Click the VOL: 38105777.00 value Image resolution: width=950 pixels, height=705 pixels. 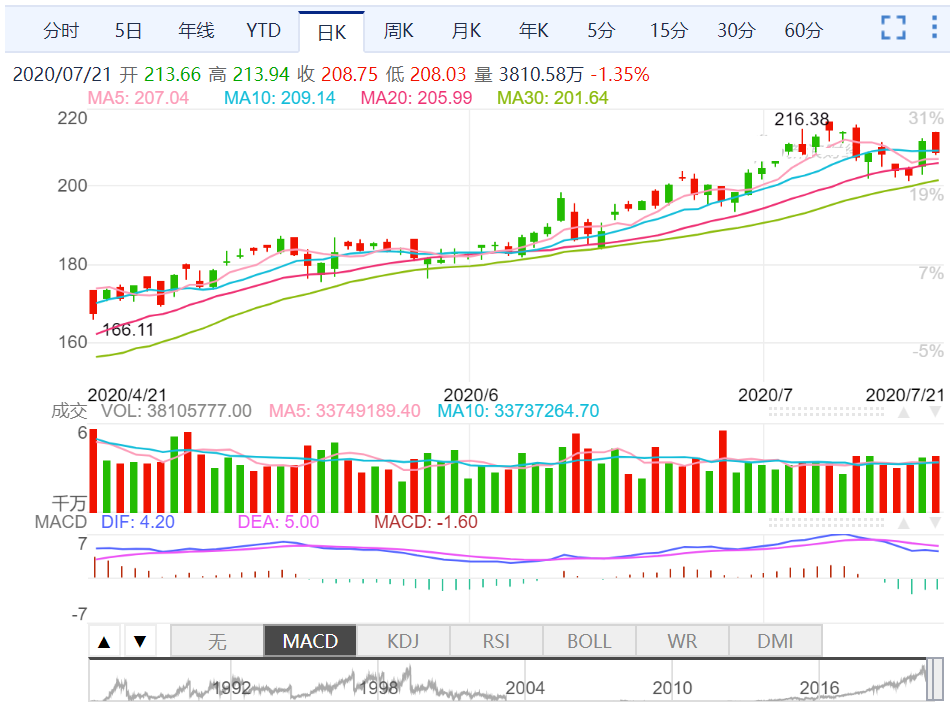(176, 411)
